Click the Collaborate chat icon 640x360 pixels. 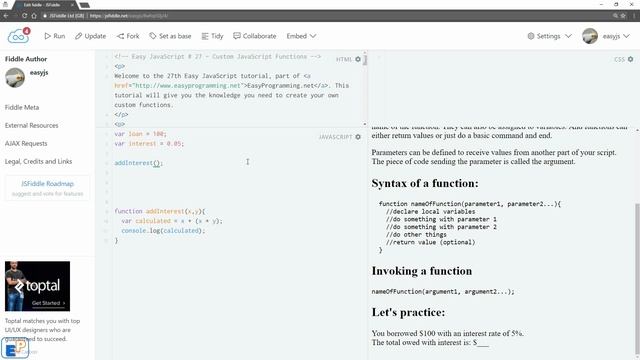[237, 36]
